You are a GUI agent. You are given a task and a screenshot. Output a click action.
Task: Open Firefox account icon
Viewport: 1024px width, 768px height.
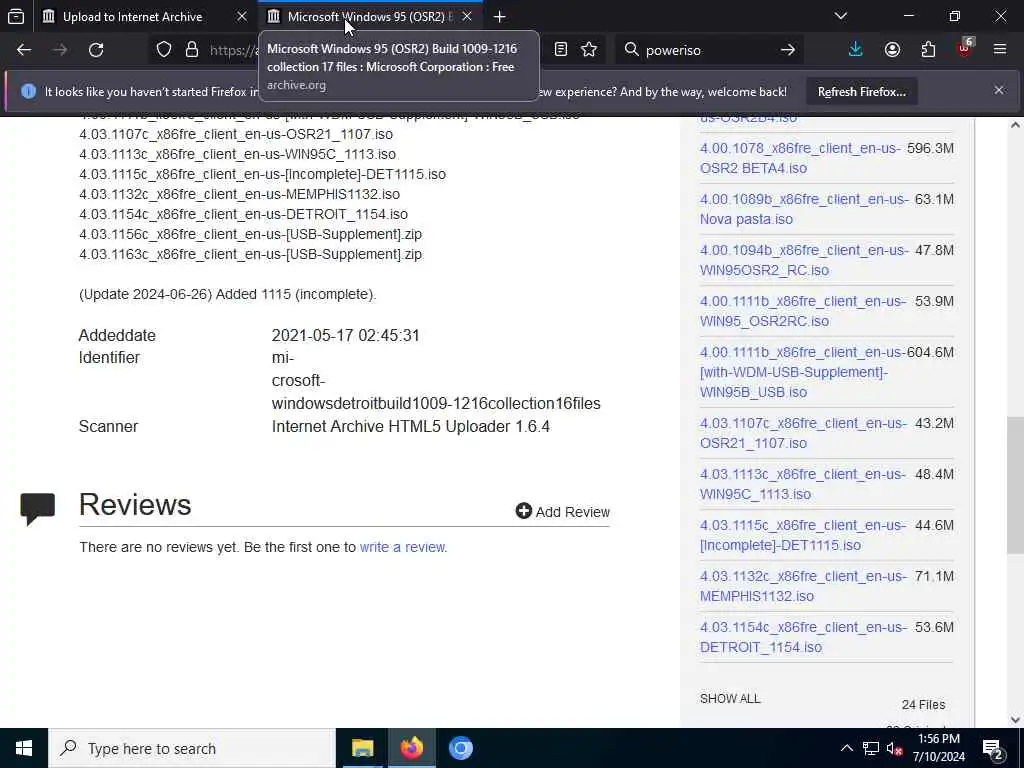[x=892, y=50]
